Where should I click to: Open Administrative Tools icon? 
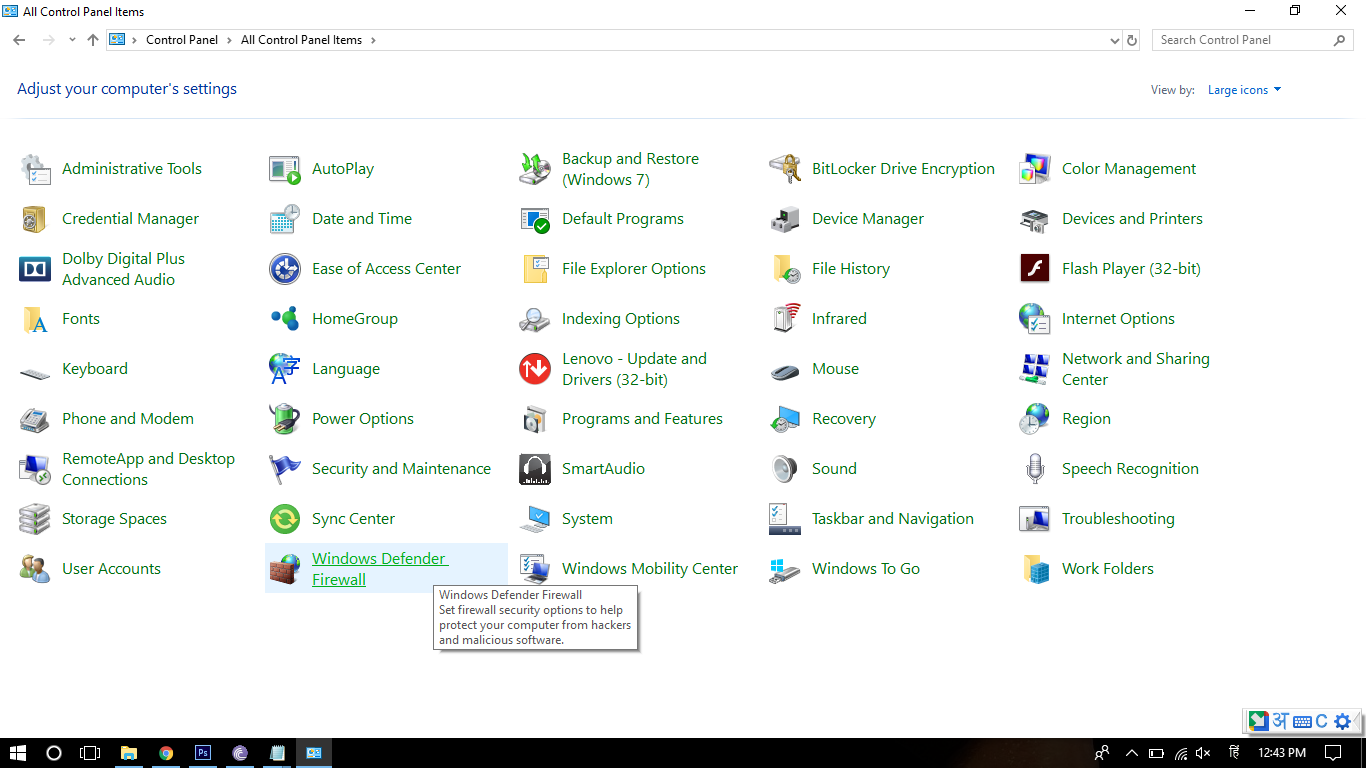pos(35,169)
